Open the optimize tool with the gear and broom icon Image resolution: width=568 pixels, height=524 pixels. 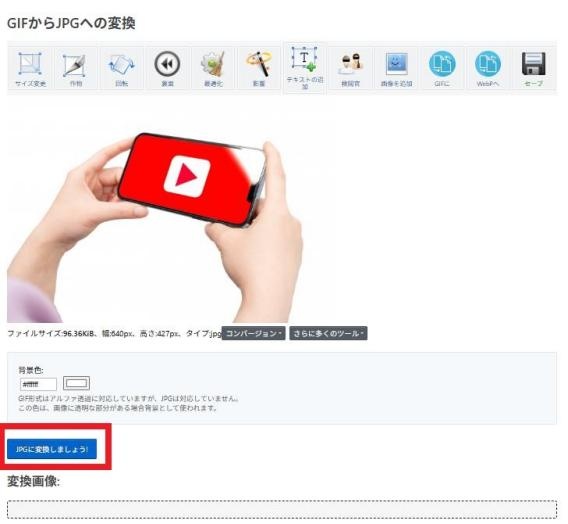click(213, 68)
